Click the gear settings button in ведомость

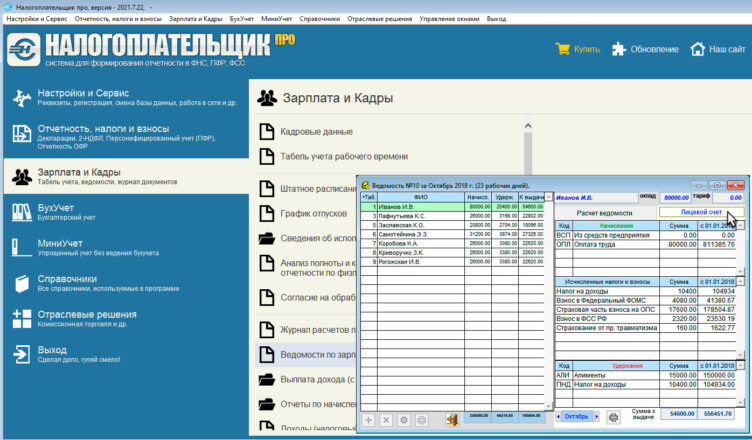coord(404,420)
